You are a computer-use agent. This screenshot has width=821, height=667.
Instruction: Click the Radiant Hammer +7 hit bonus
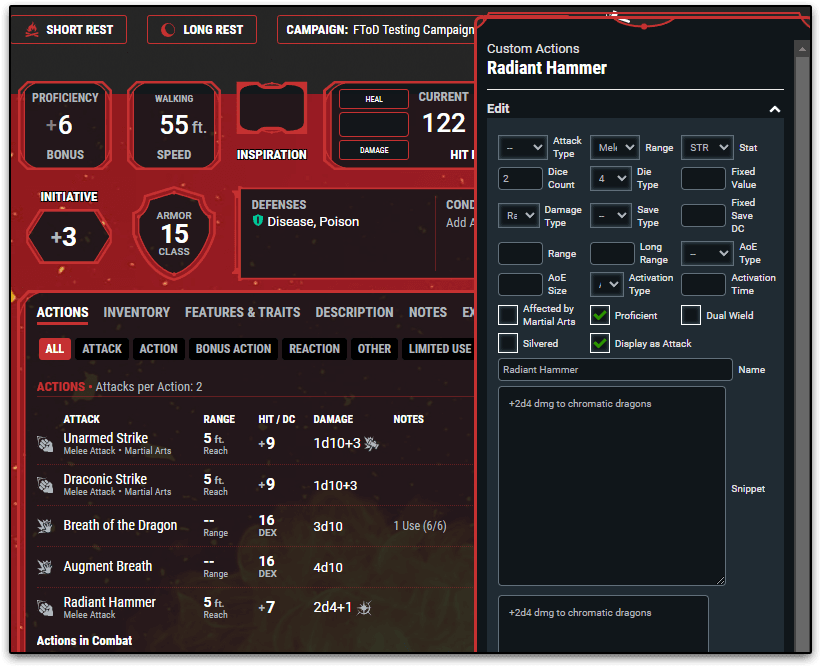[267, 607]
